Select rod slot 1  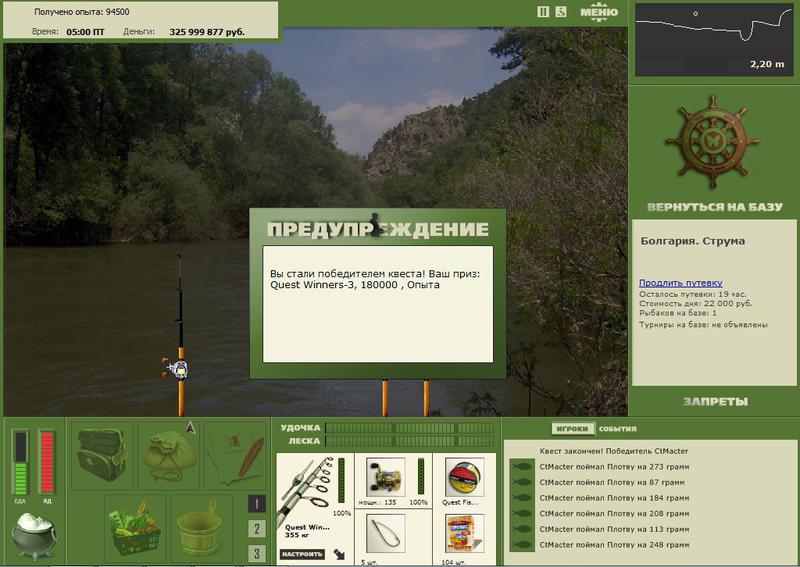[257, 504]
